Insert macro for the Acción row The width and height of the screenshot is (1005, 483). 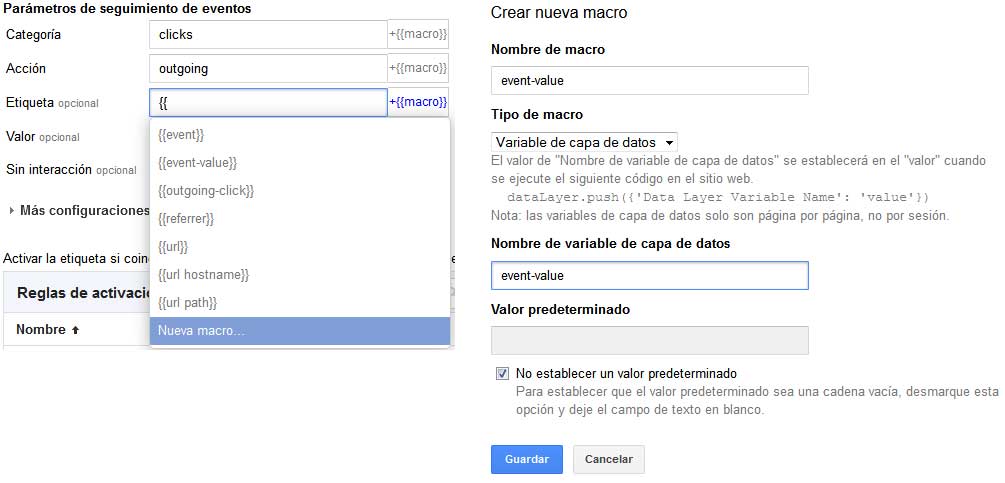coord(418,69)
